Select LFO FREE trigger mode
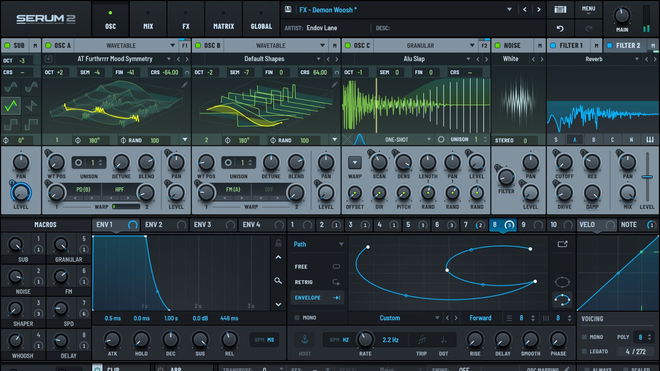The width and height of the screenshot is (660, 371). pyautogui.click(x=317, y=267)
